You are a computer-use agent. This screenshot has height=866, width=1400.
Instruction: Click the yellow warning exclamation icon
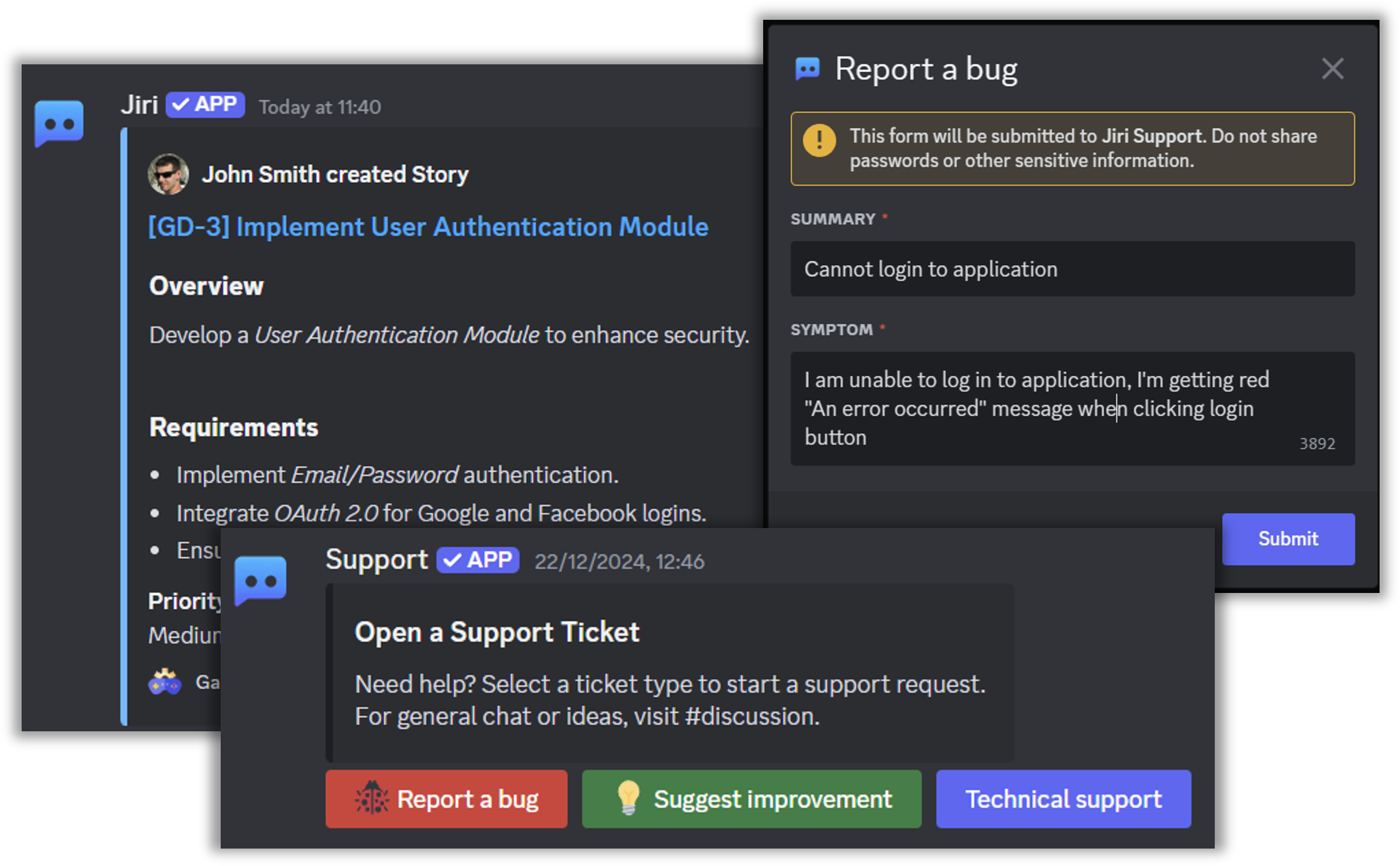[x=819, y=140]
